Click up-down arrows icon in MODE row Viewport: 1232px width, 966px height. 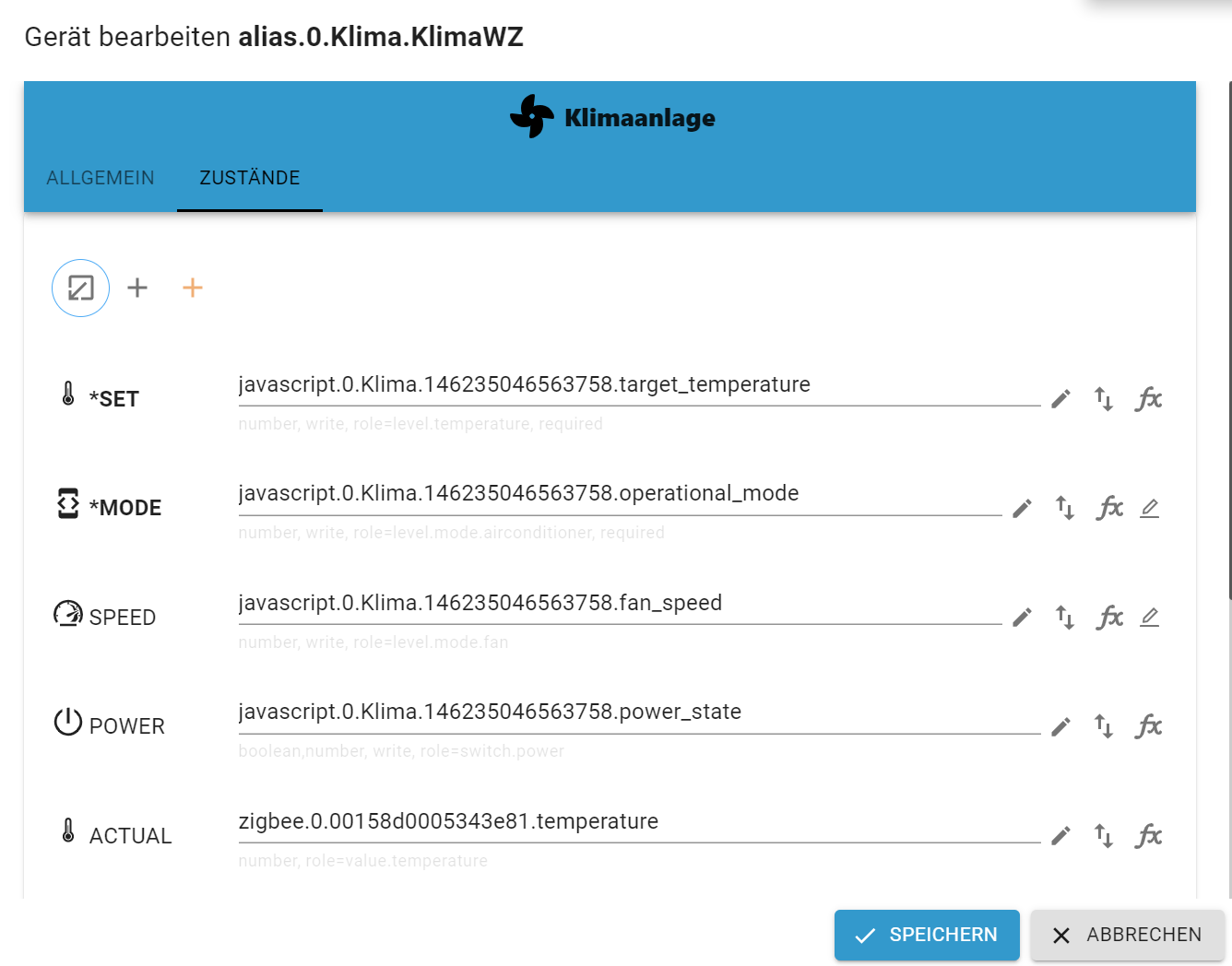click(1065, 508)
